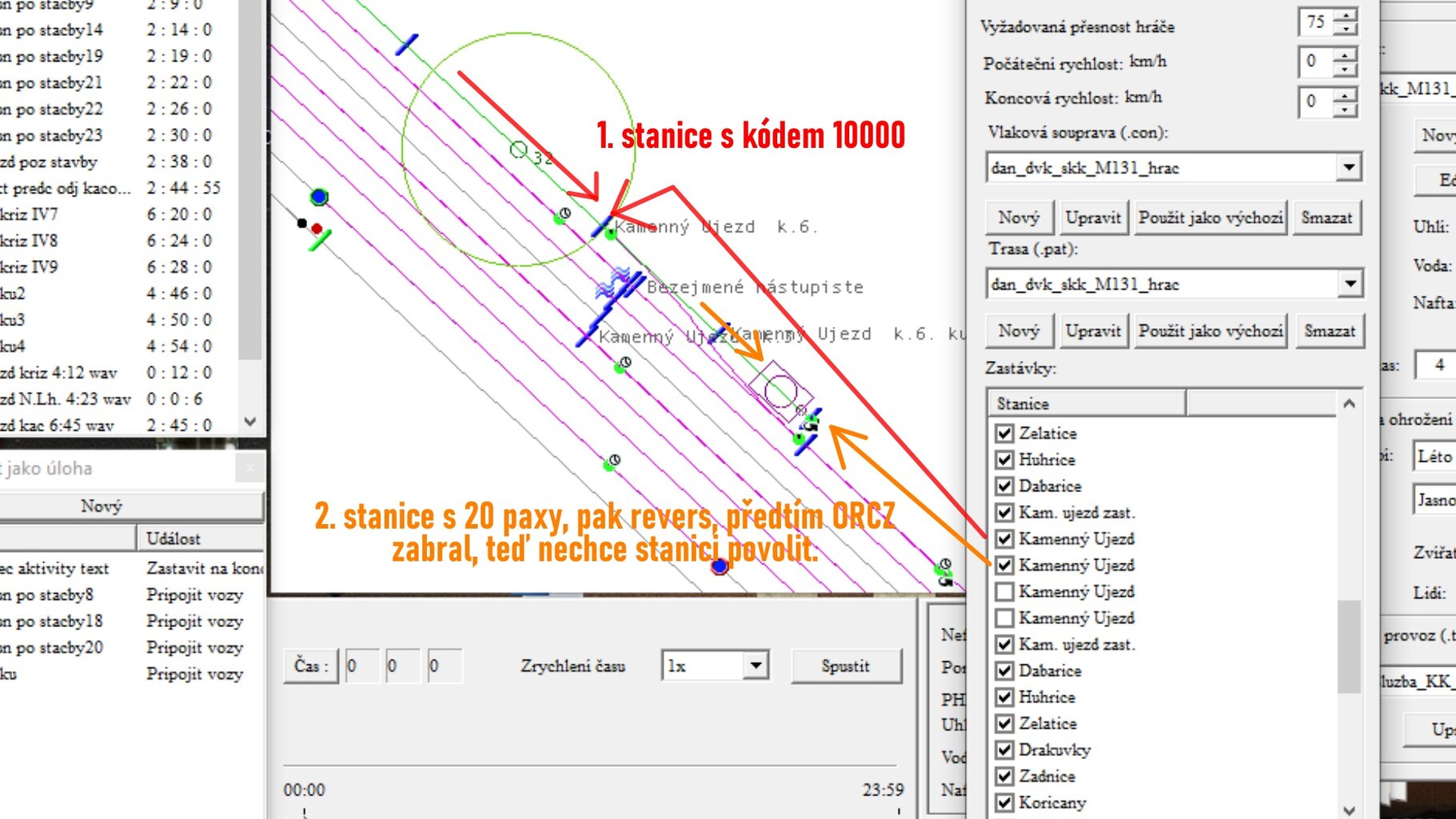1456x819 pixels.
Task: Click the Stanice column header
Action: [1086, 404]
